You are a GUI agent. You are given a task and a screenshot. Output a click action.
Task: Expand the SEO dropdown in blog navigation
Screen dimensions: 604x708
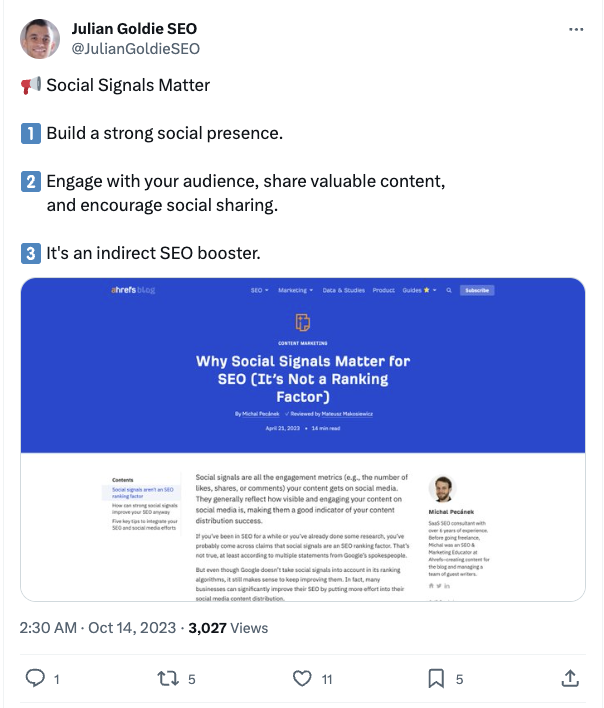point(259,290)
